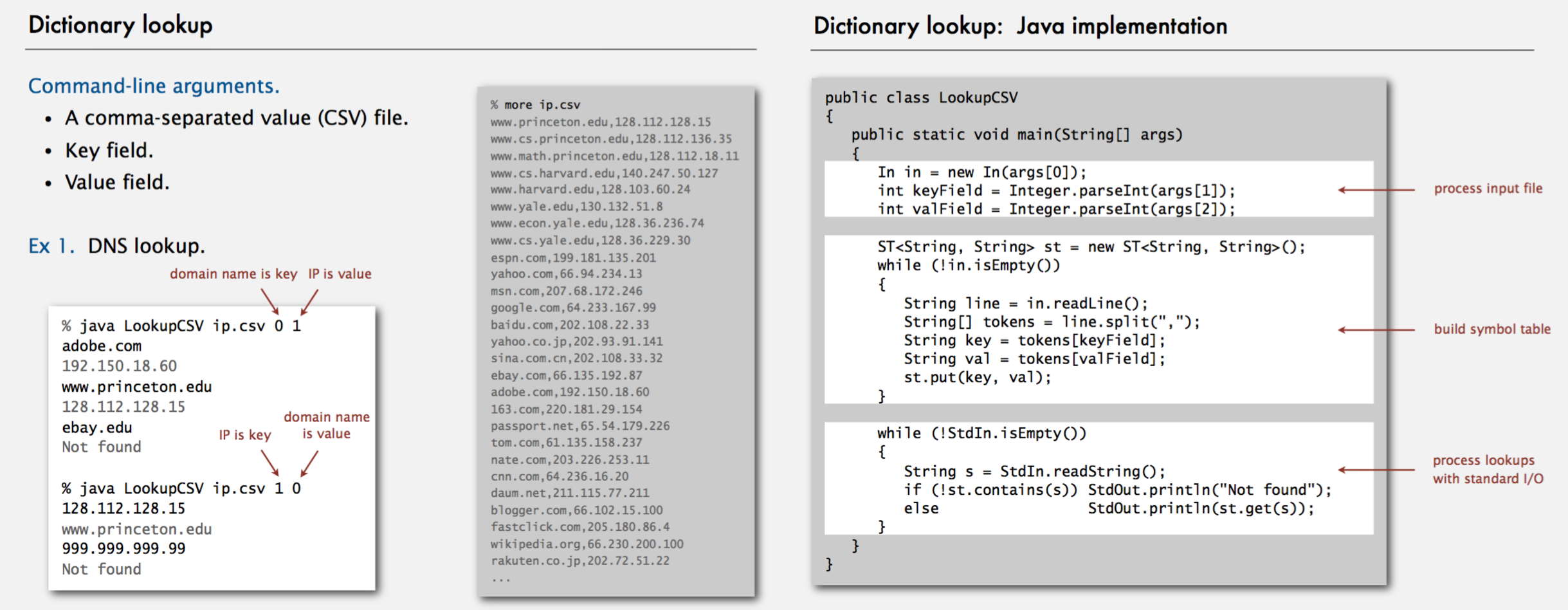Click the 'String[] tokens = line.split' line

tap(1052, 322)
